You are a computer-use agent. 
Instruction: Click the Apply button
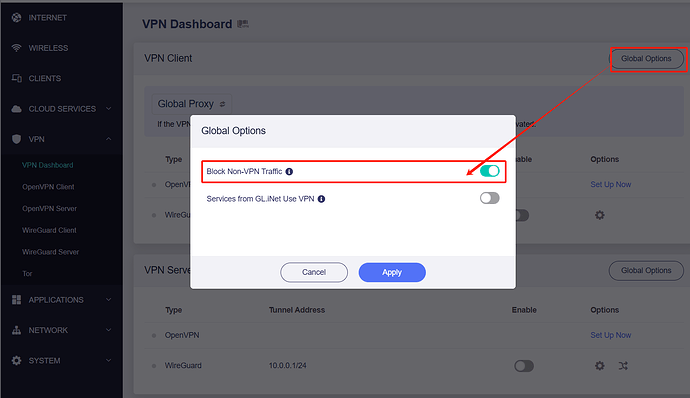(392, 273)
